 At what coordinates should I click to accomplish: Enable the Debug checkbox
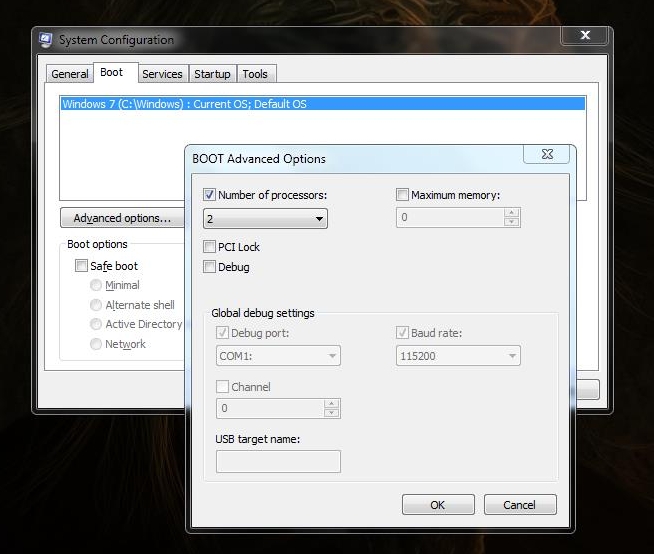209,267
